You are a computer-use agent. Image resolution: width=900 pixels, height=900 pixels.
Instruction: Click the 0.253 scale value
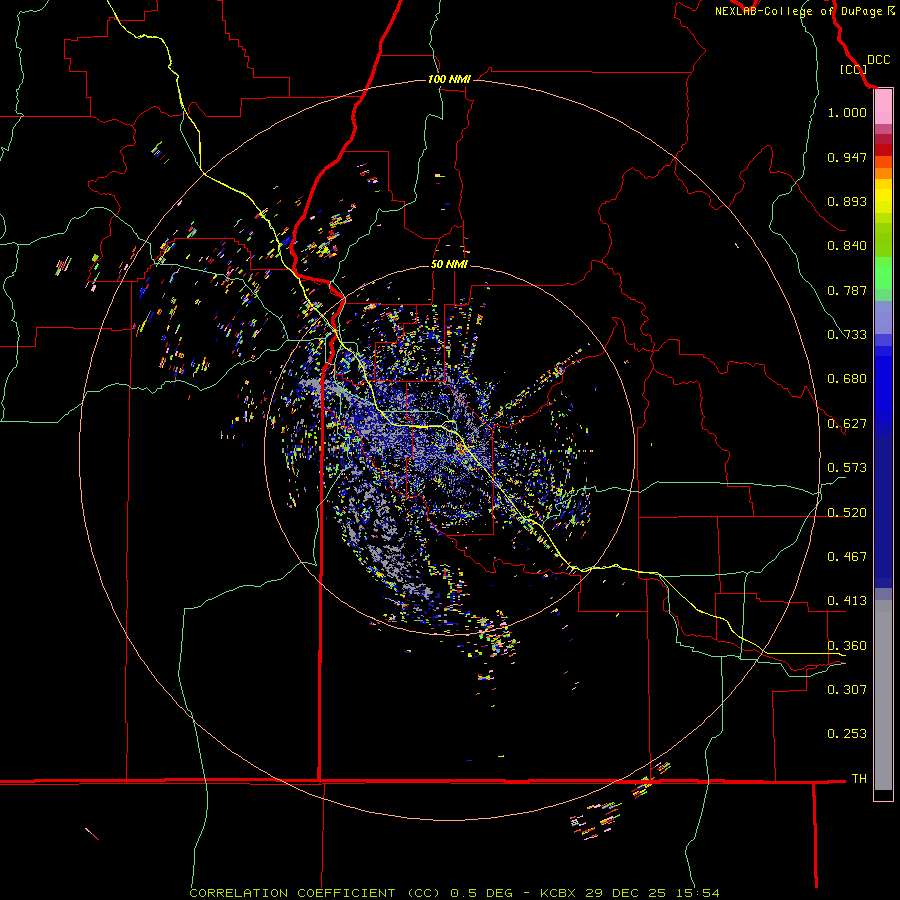coord(847,734)
